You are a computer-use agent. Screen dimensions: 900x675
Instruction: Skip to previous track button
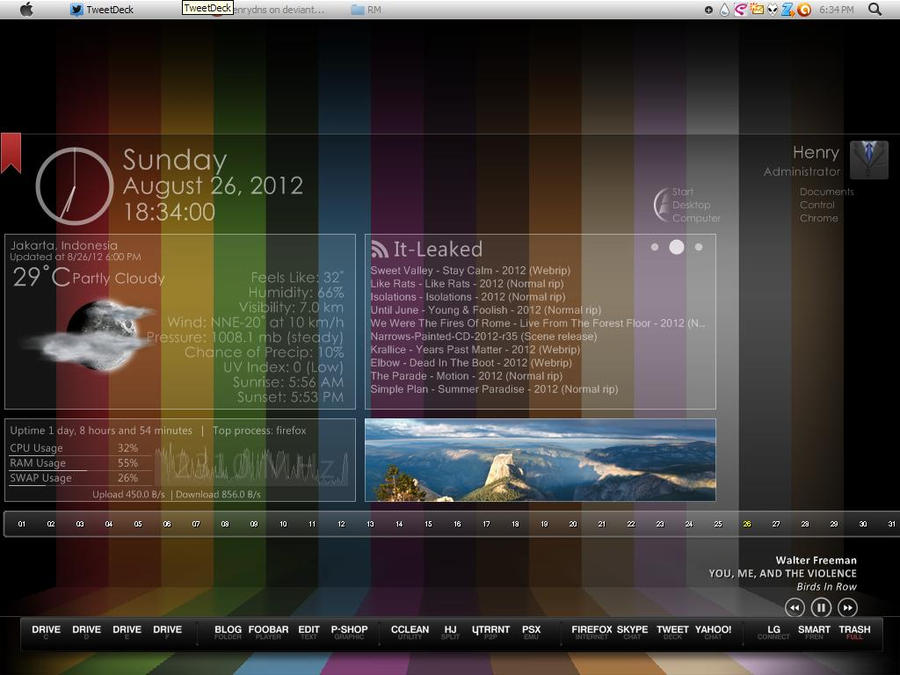click(794, 607)
